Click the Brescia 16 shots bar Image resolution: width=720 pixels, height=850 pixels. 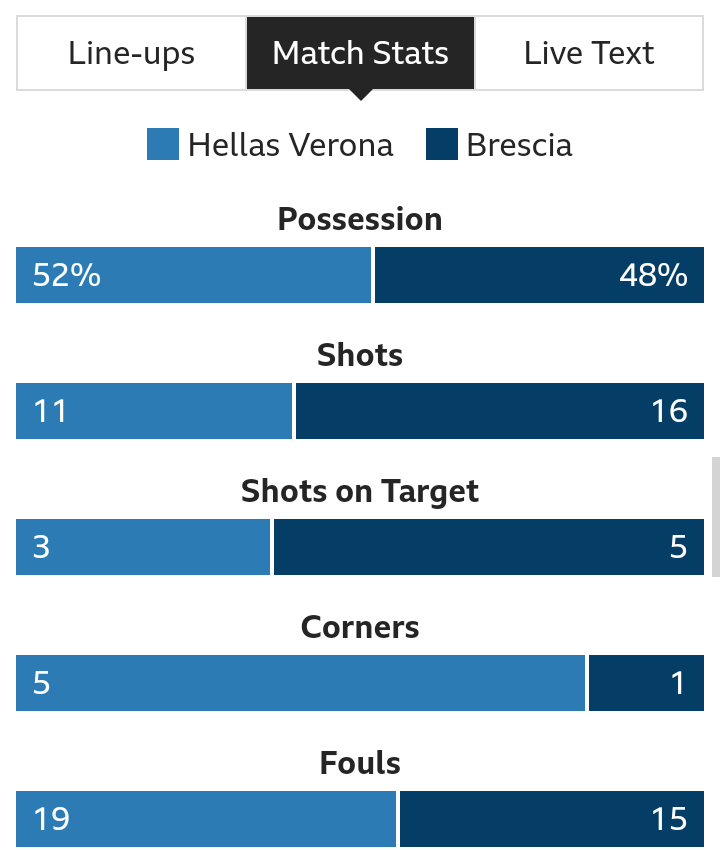point(500,411)
